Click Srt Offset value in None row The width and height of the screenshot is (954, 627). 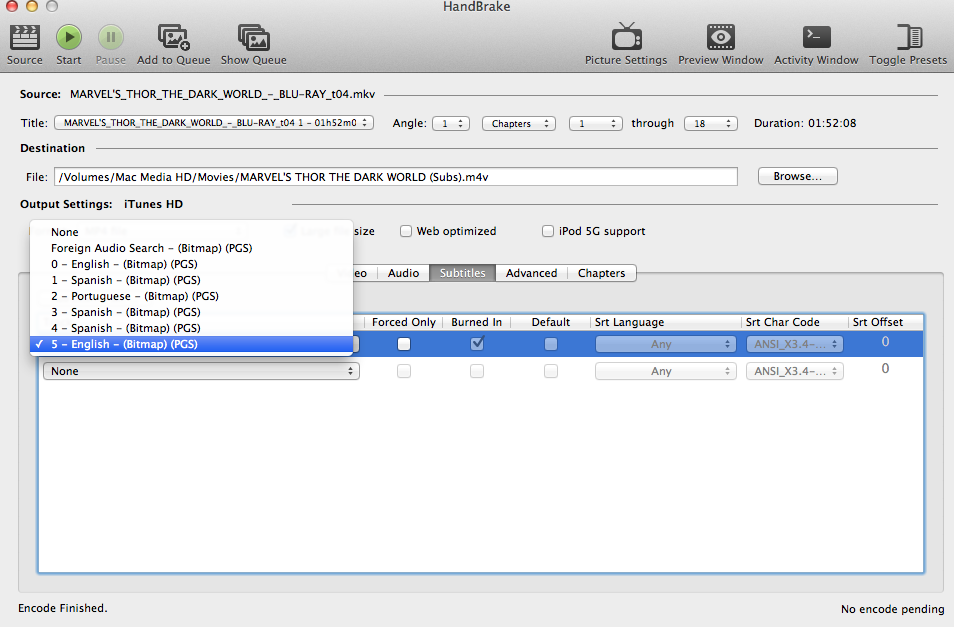tap(885, 369)
